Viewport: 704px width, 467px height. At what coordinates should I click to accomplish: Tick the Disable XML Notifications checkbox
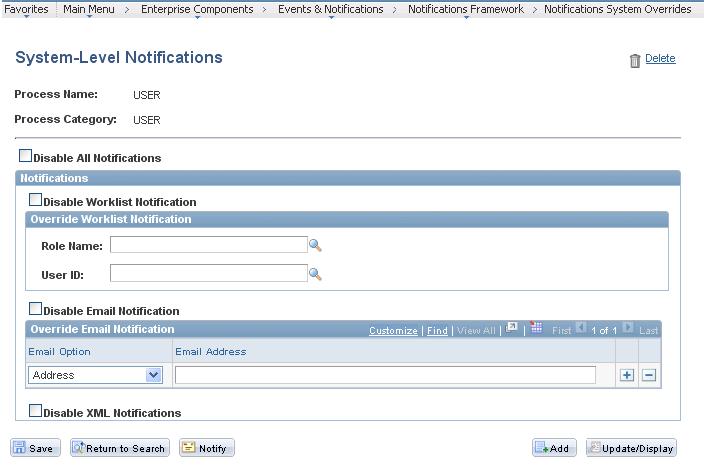pyautogui.click(x=36, y=410)
